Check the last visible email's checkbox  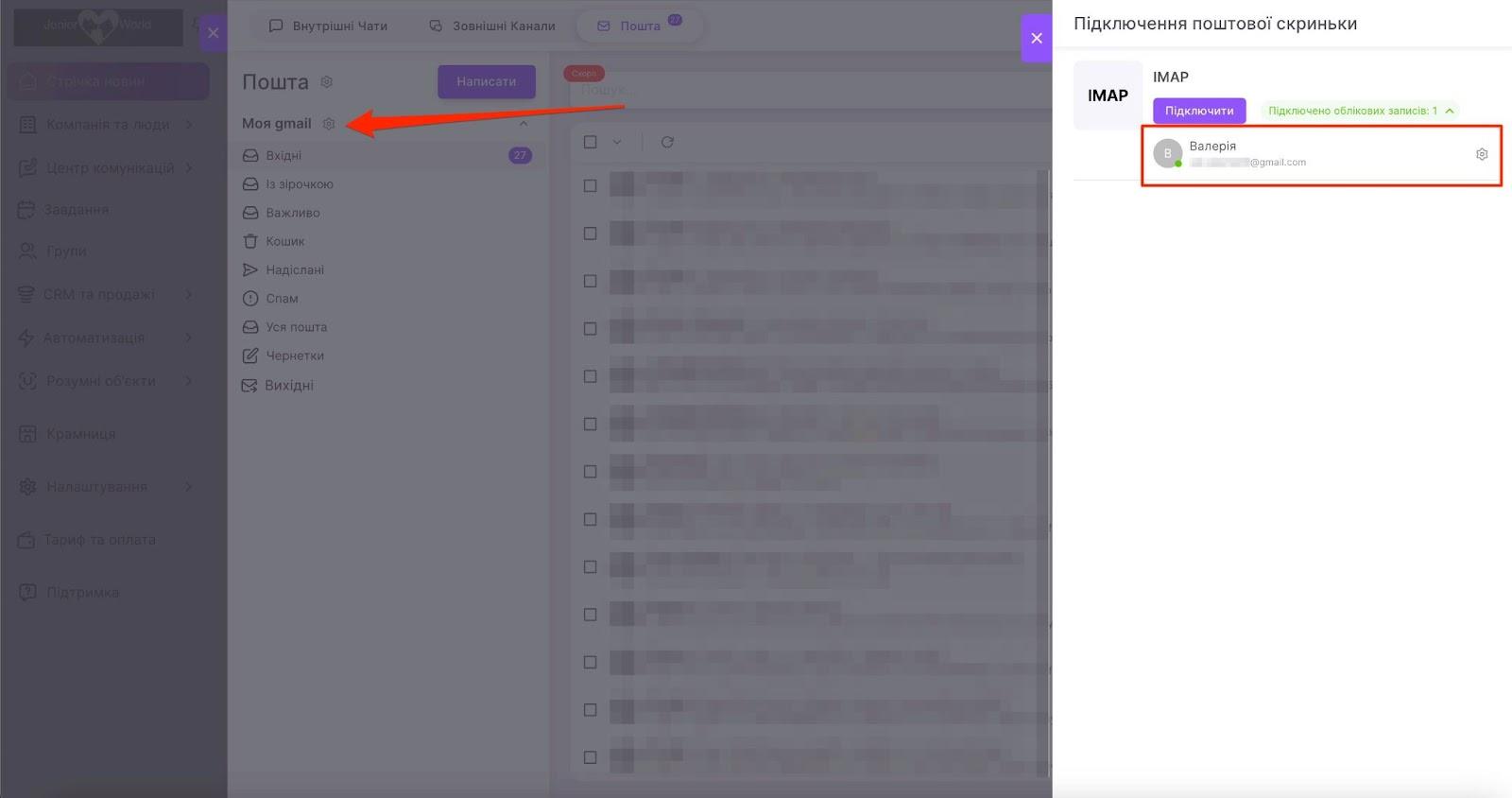click(x=591, y=757)
